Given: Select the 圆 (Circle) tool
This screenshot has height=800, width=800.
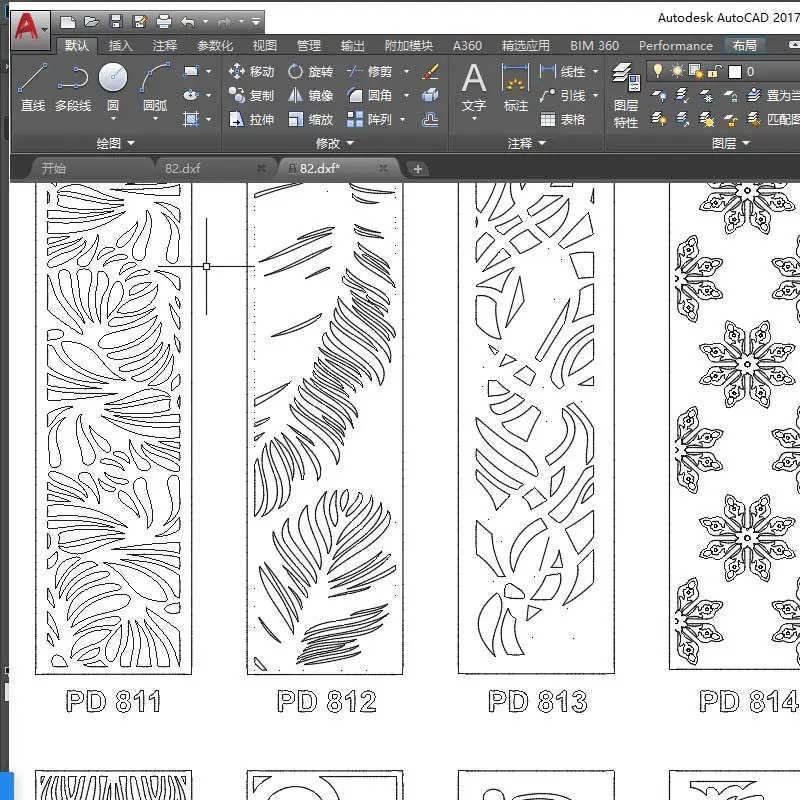Looking at the screenshot, I should click(x=113, y=88).
